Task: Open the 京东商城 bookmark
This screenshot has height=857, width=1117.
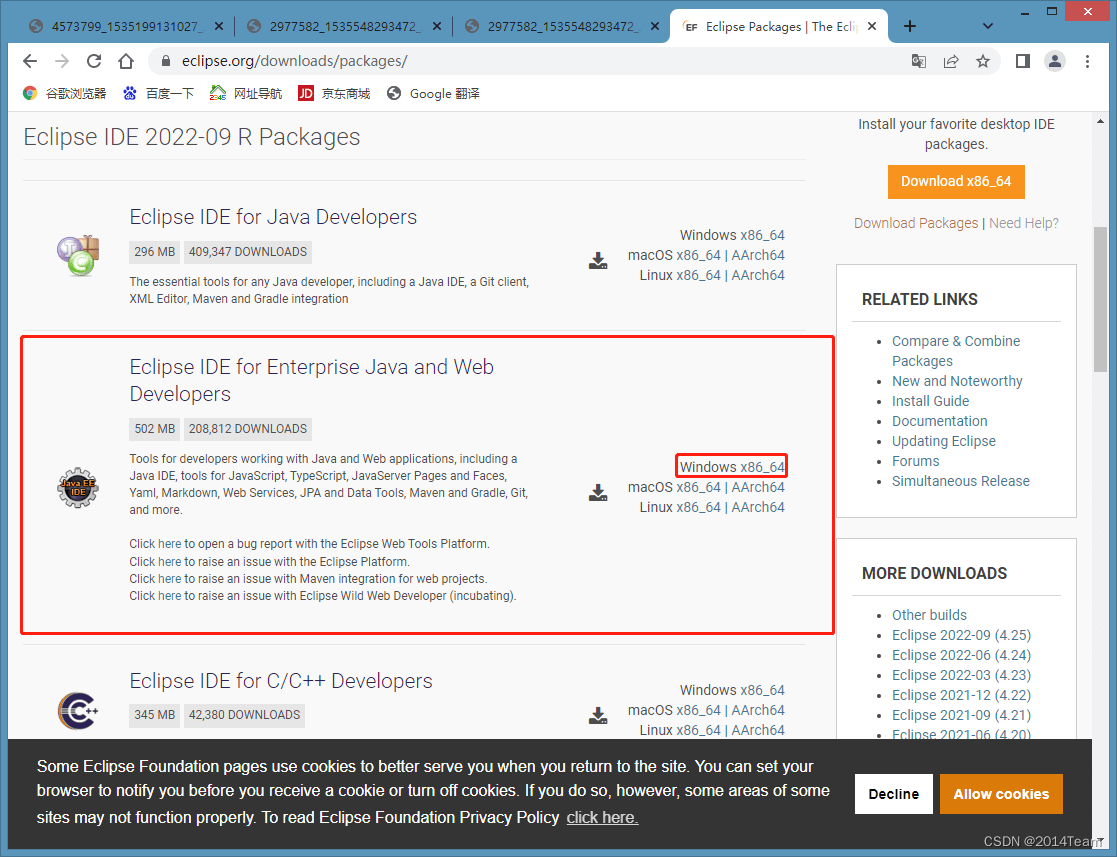Action: point(334,93)
